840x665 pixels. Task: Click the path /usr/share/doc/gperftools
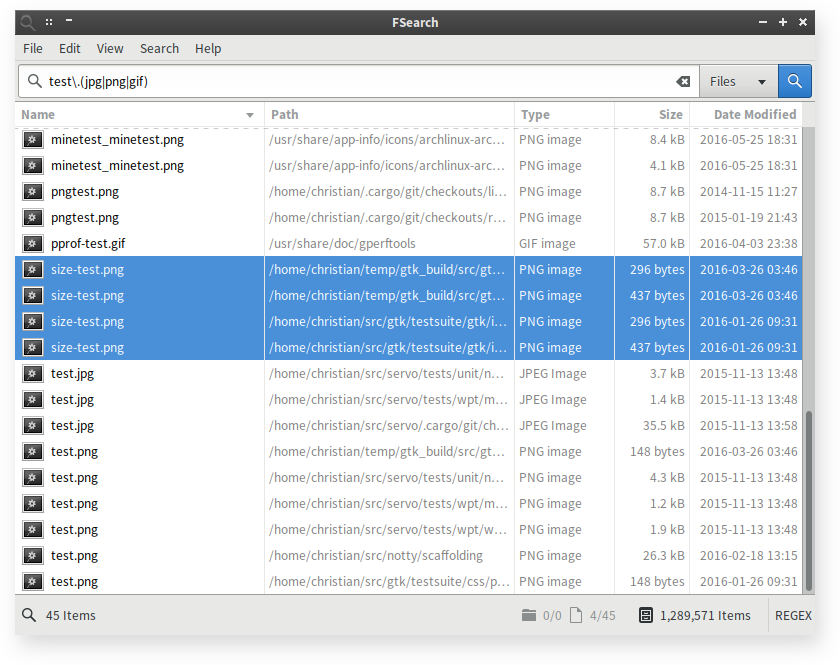342,244
